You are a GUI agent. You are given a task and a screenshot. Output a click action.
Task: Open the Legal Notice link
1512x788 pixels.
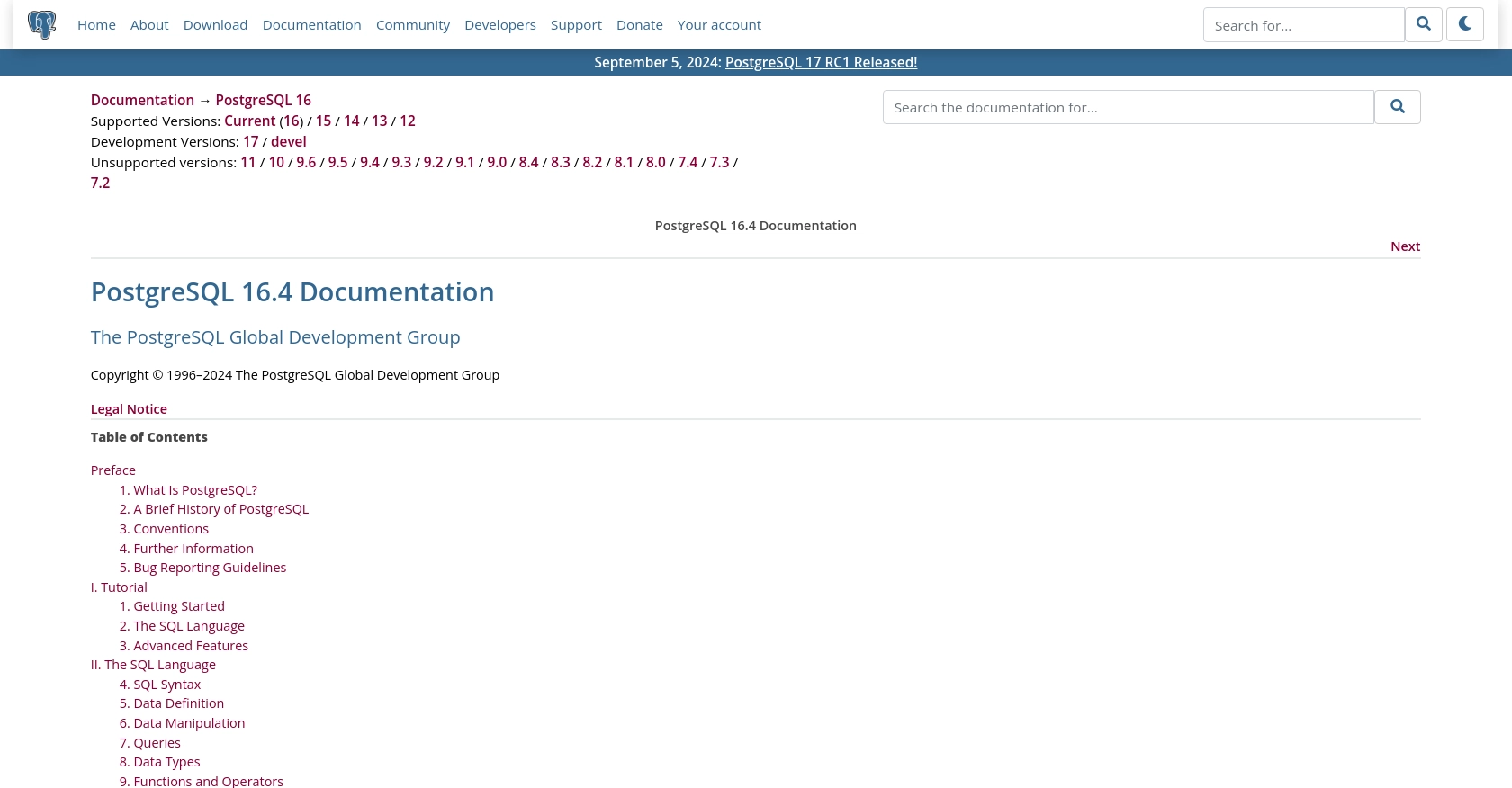129,409
